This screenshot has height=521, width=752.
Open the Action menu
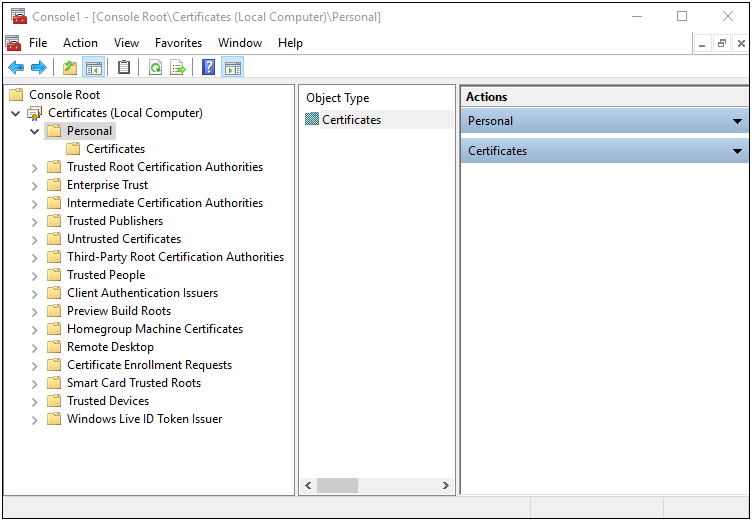(80, 43)
